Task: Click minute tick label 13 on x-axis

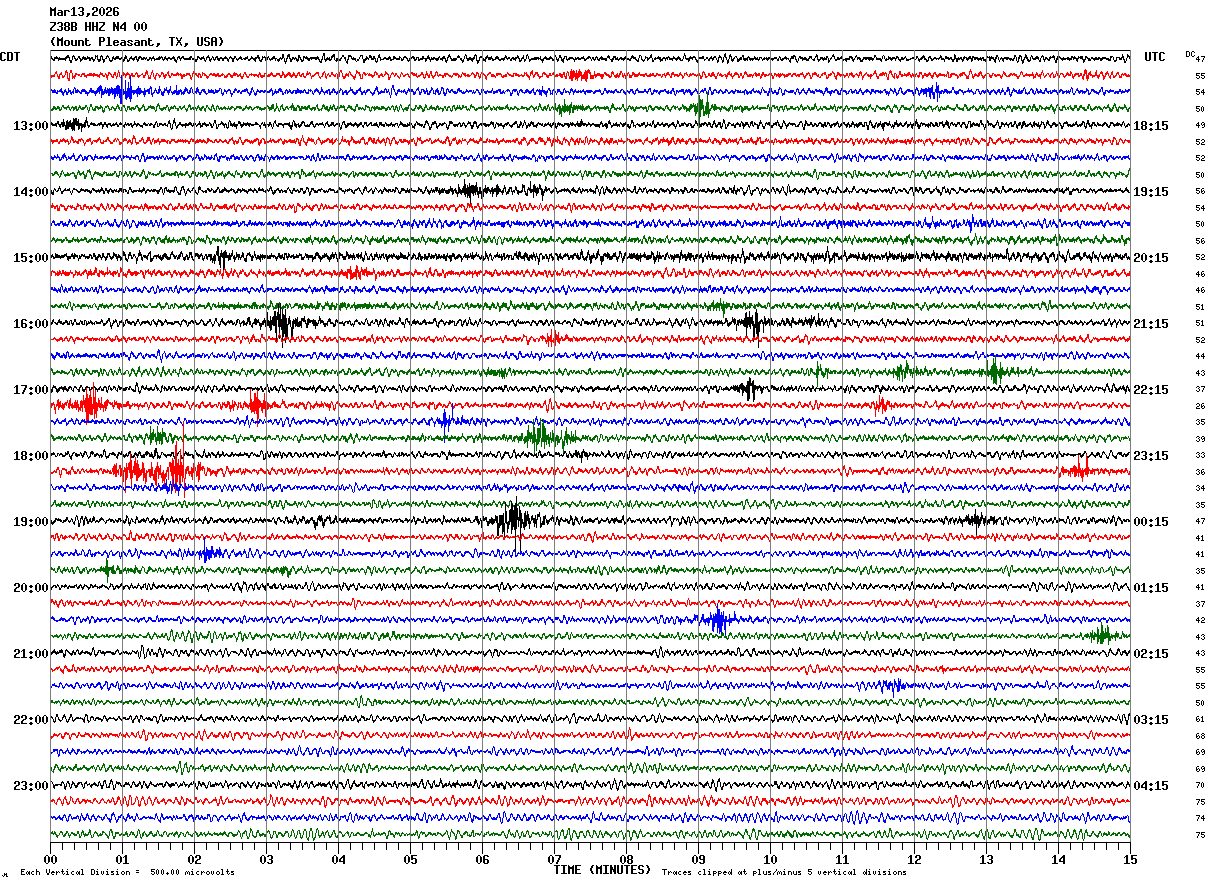Action: [x=986, y=859]
